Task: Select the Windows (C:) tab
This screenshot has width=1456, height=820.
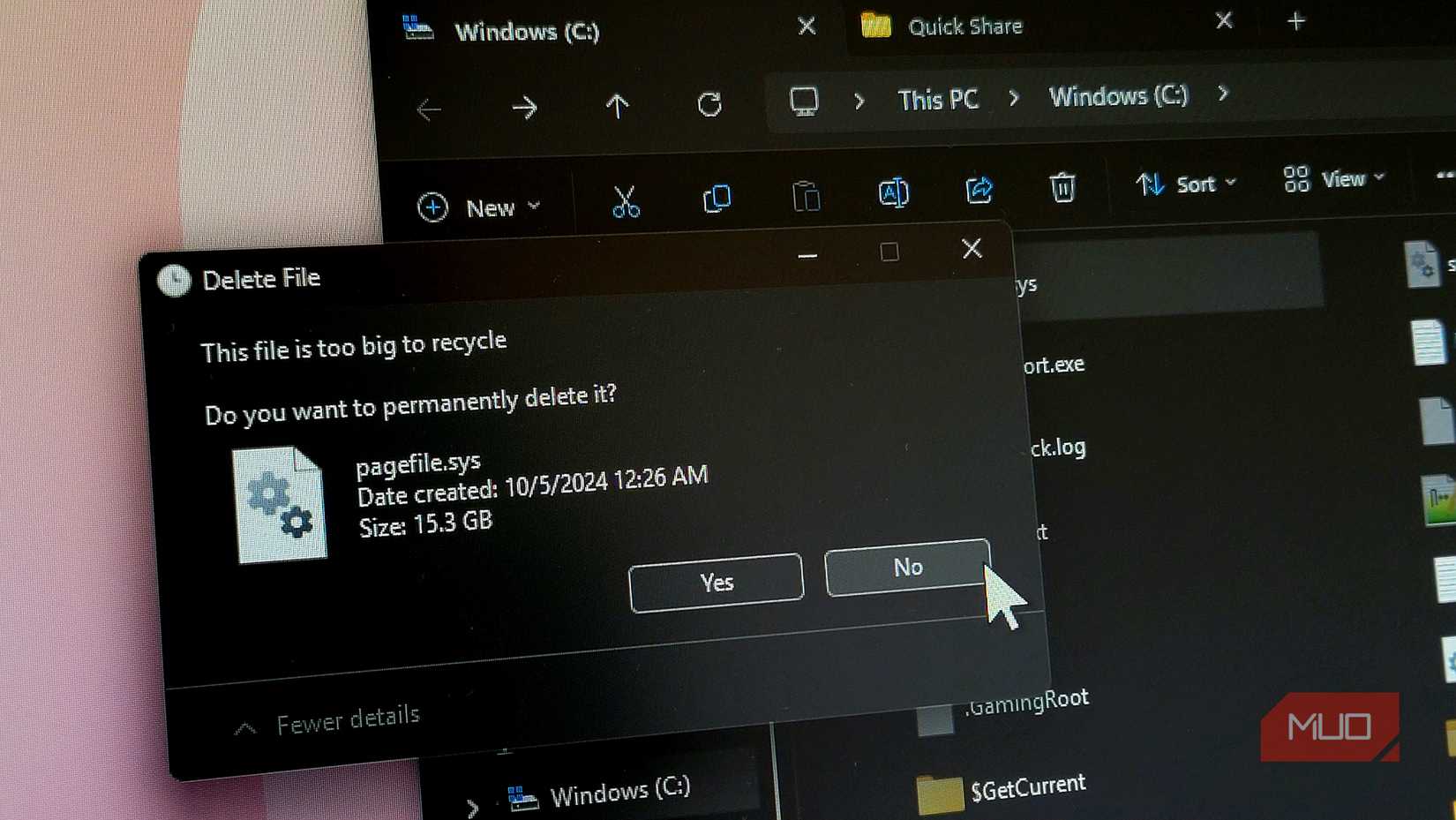Action: click(x=528, y=32)
